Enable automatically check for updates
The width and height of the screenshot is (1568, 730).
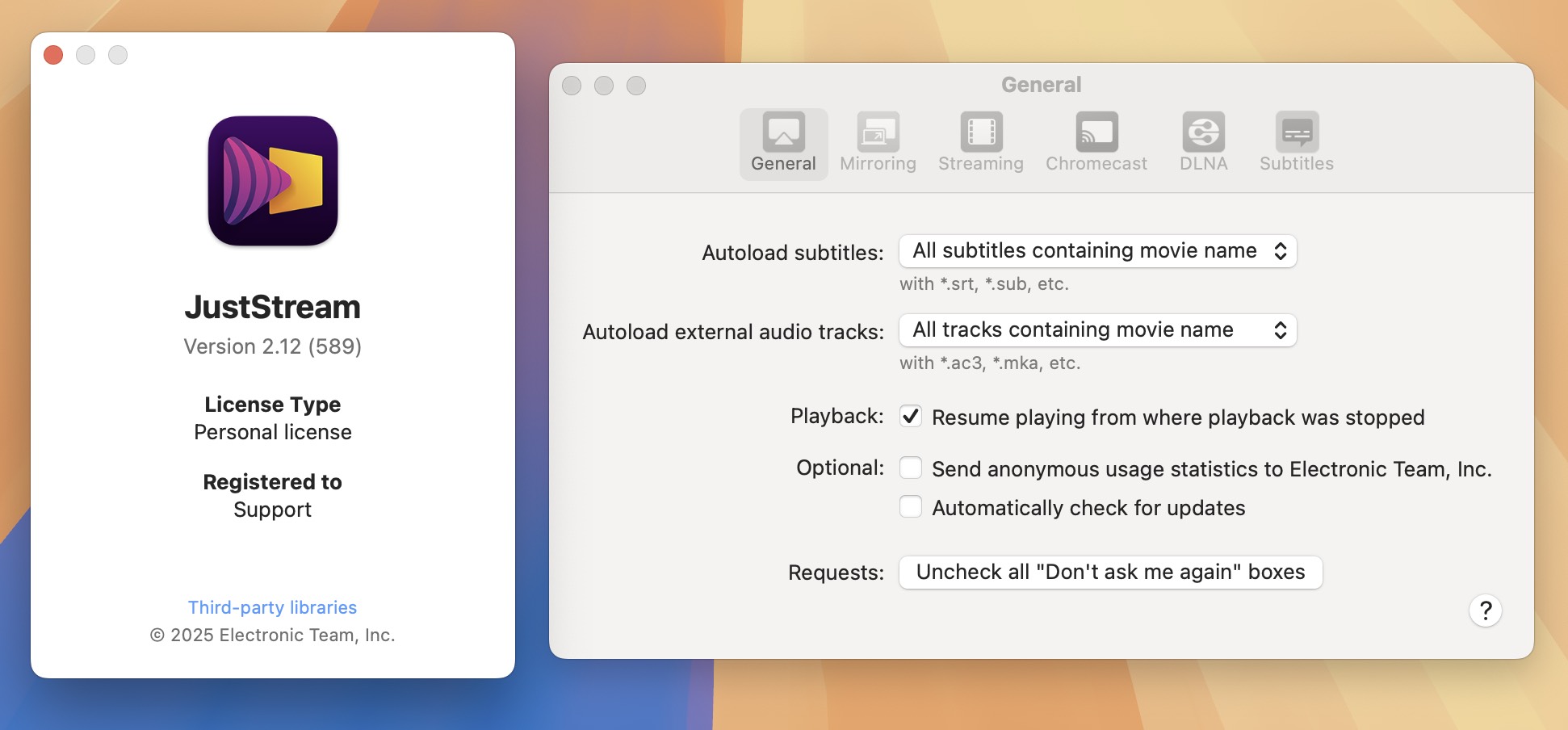pos(911,506)
